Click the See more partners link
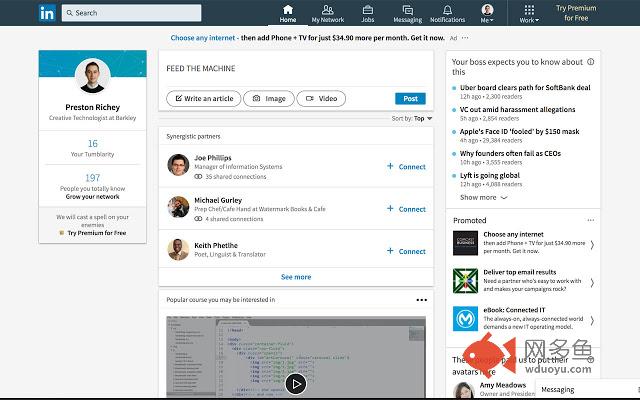Viewport: 640px width, 400px height. tap(296, 277)
